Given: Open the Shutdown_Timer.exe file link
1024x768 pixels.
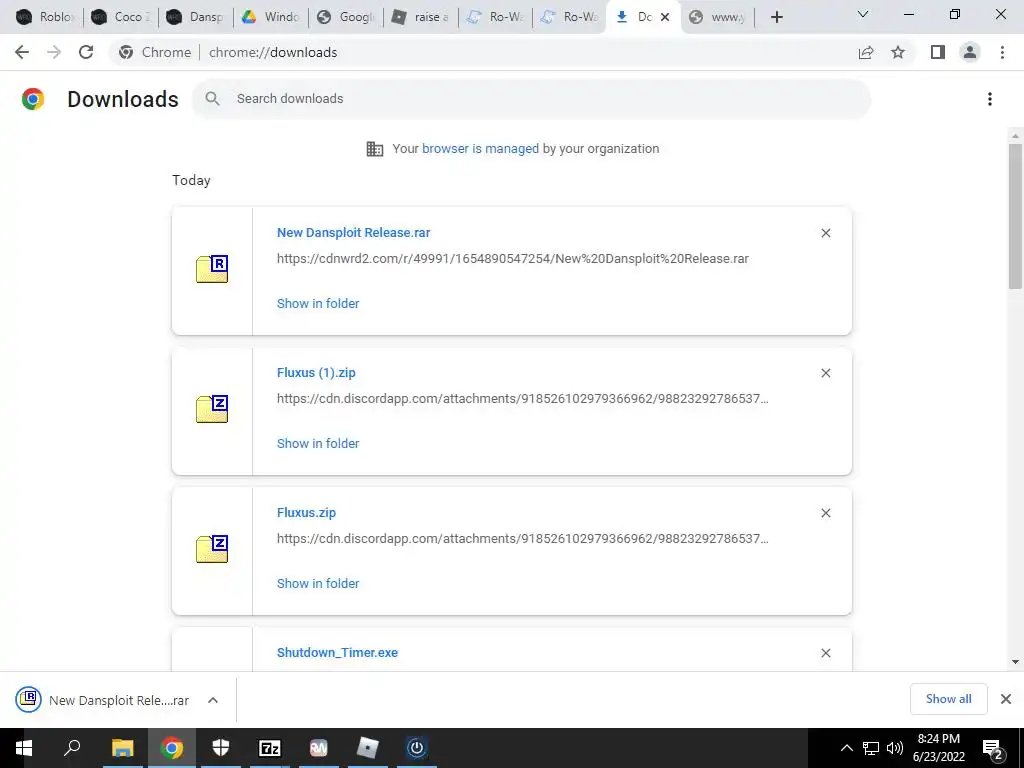Looking at the screenshot, I should coord(337,652).
